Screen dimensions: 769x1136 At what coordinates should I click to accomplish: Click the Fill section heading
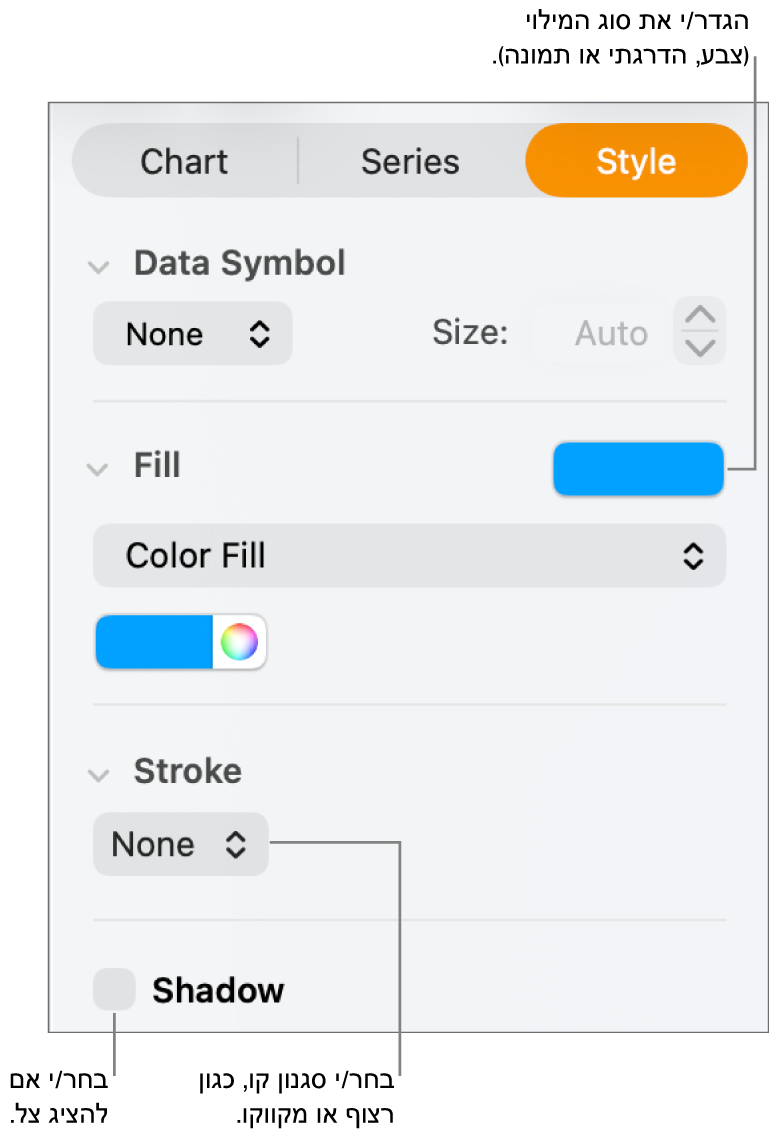(157, 466)
